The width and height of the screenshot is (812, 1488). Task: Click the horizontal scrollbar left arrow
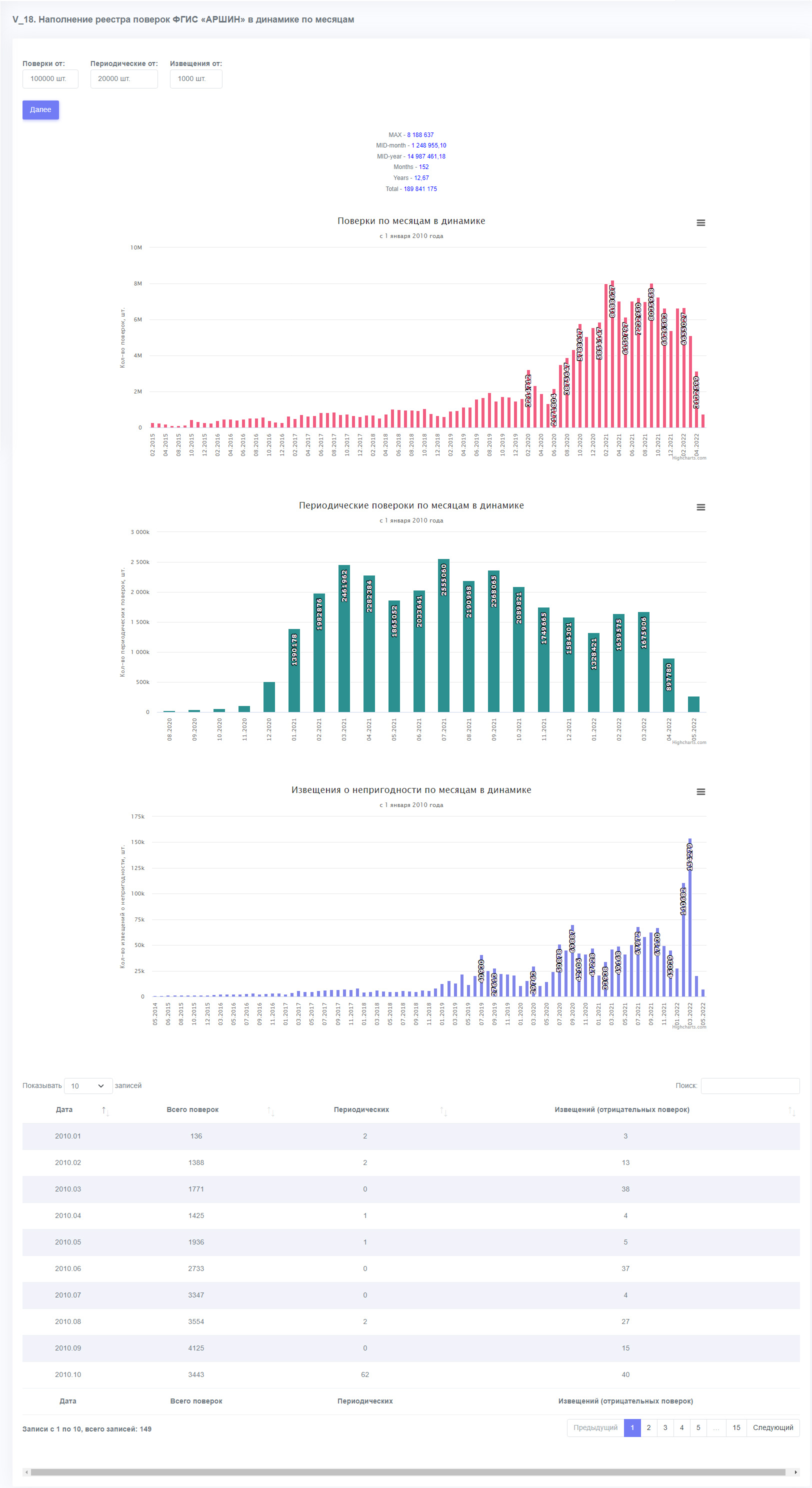[26, 1472]
